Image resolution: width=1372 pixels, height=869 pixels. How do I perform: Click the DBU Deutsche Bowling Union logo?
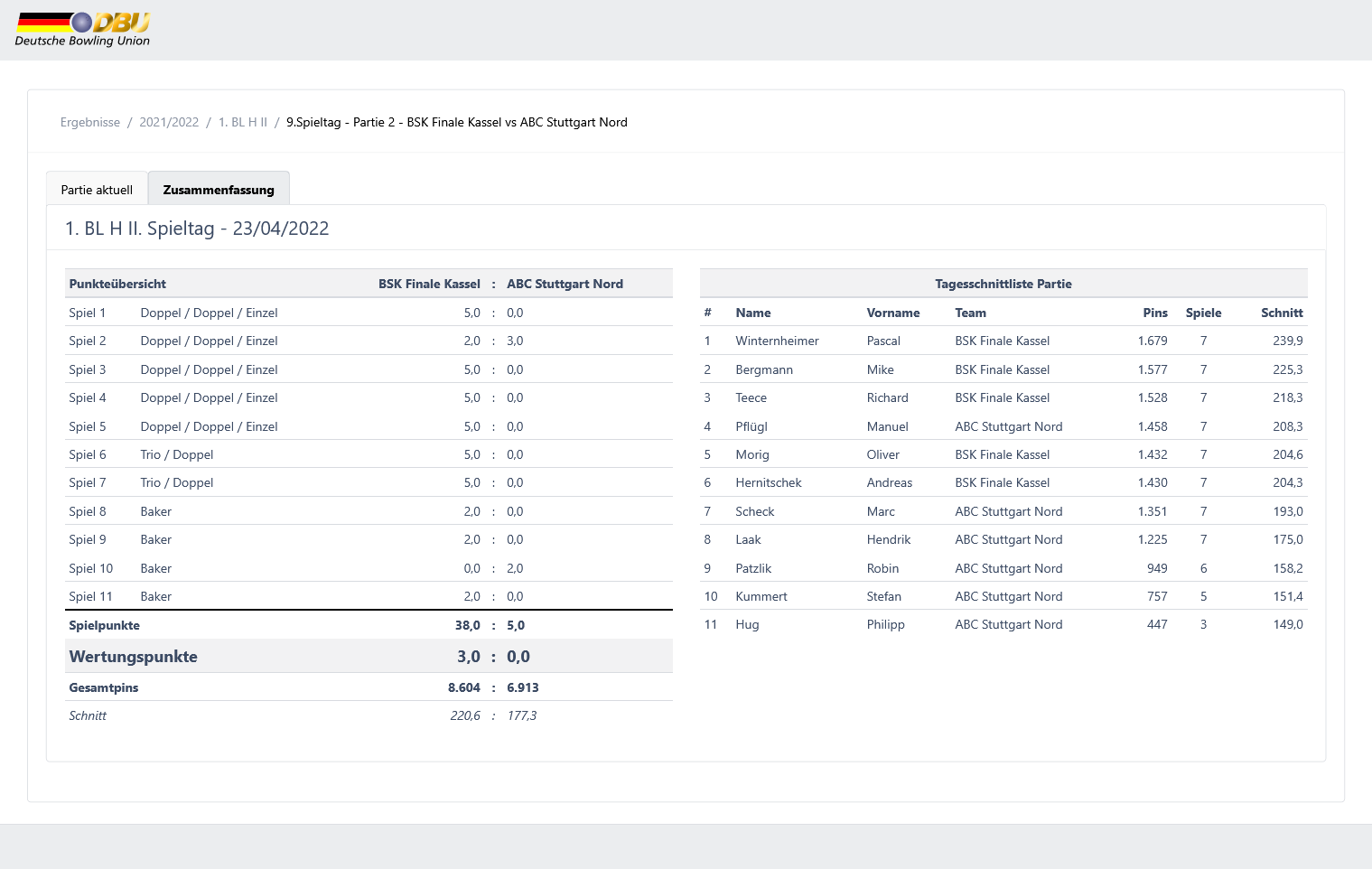point(82,30)
